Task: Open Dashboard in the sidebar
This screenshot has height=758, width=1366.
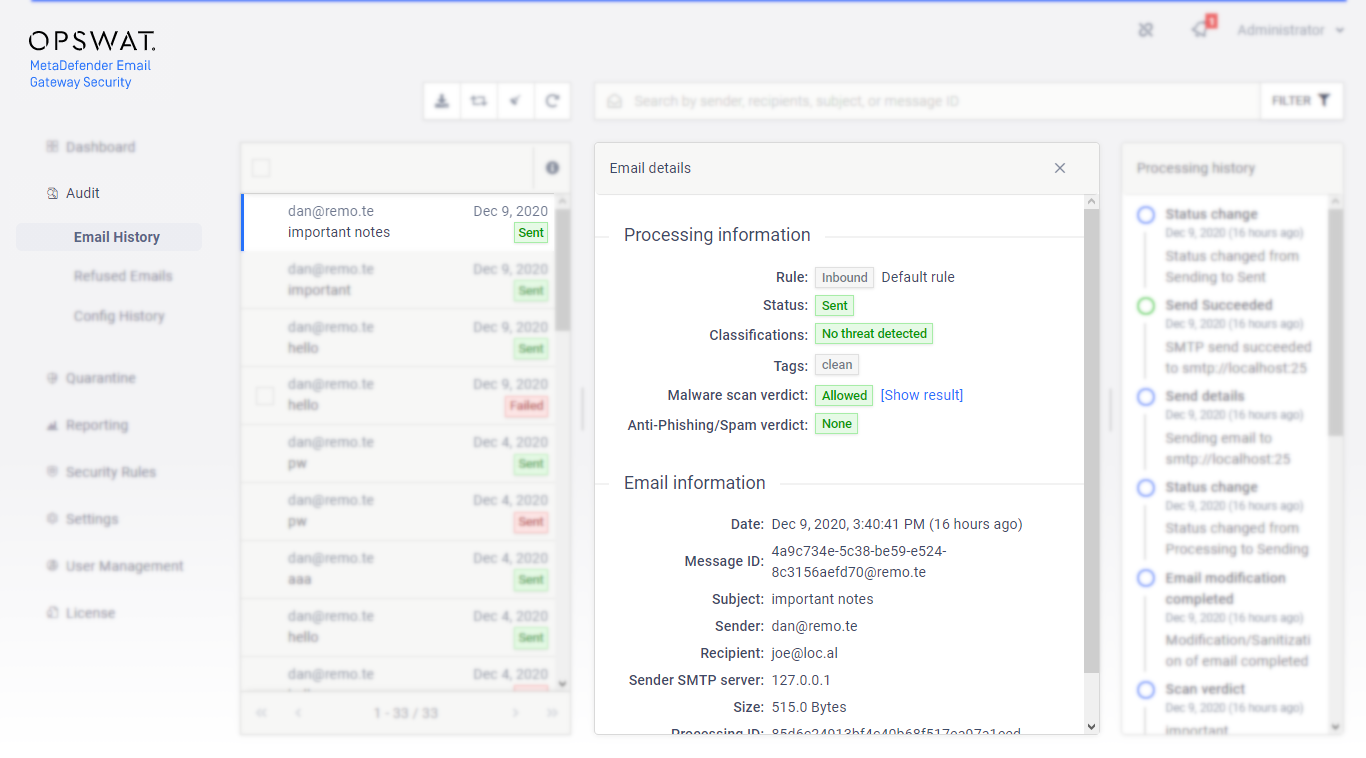Action: tap(100, 147)
